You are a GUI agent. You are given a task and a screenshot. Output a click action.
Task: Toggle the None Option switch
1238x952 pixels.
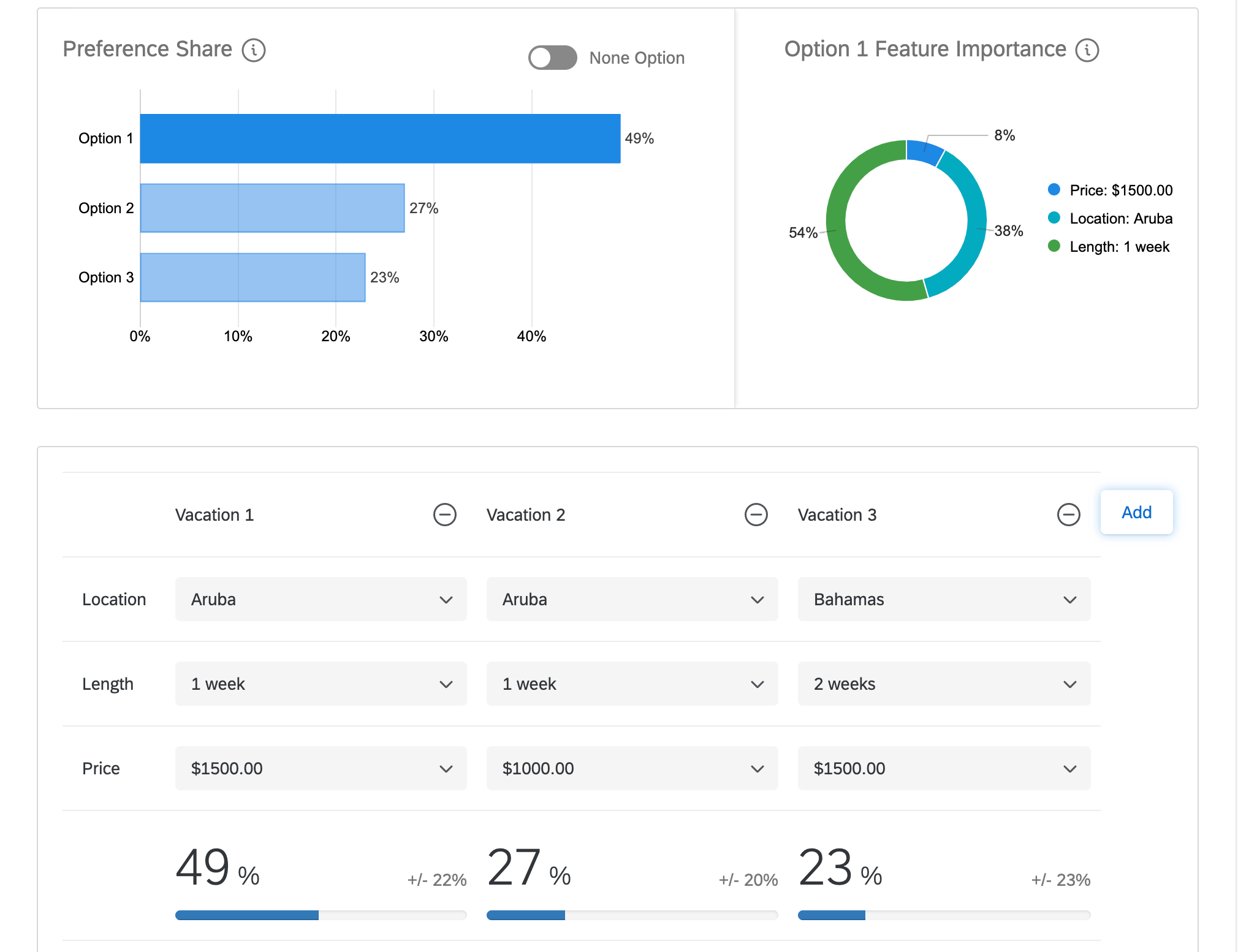552,58
